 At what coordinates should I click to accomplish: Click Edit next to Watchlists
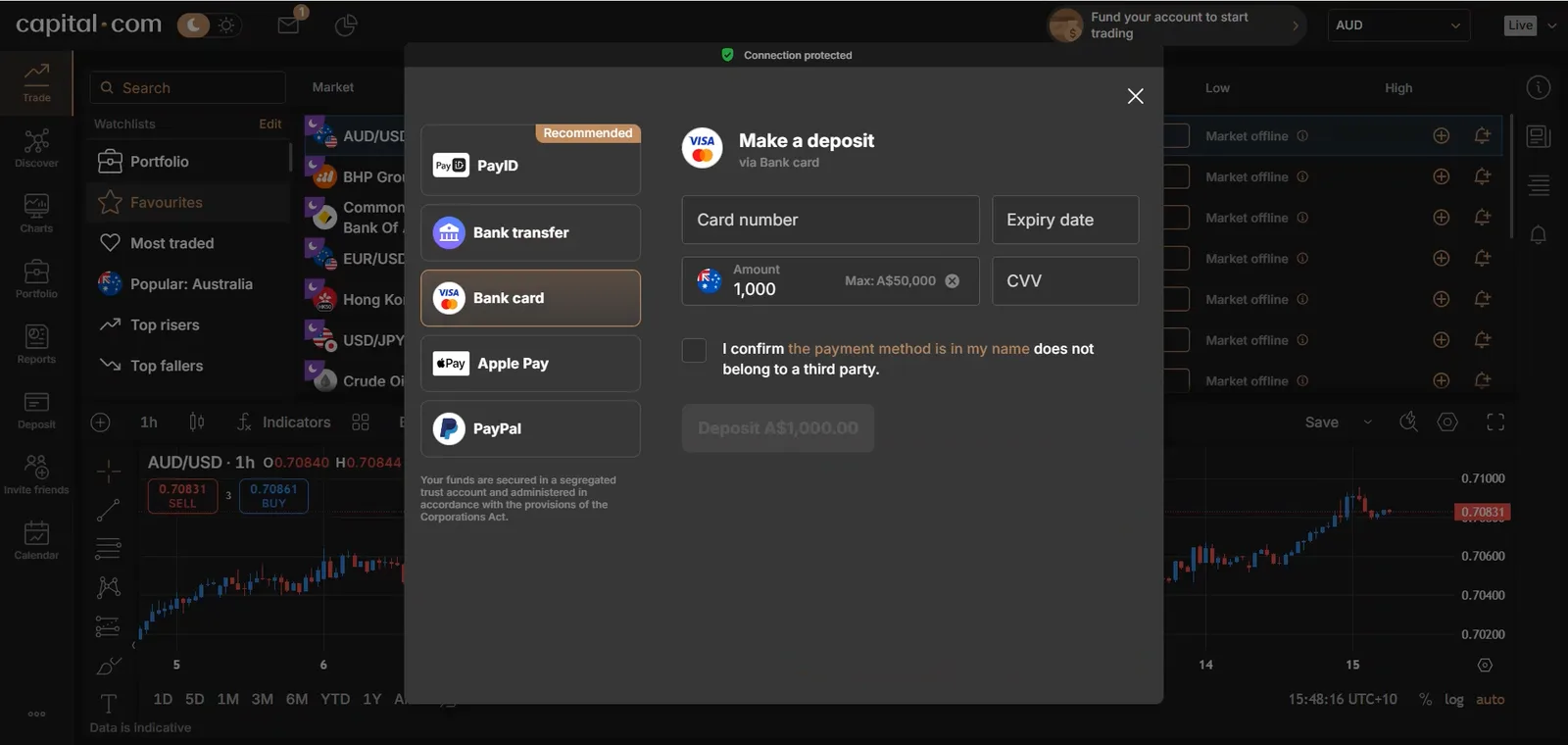270,124
